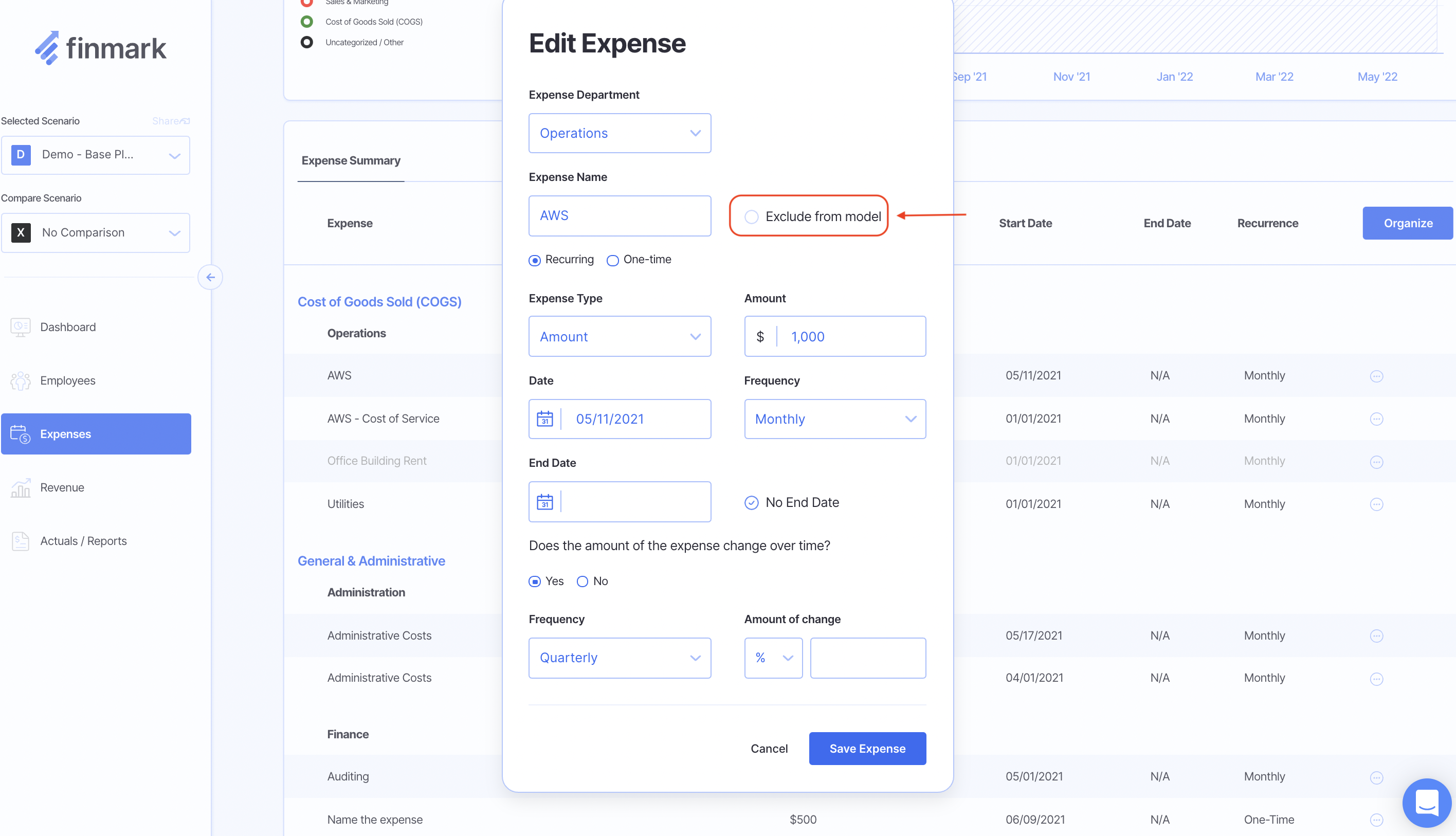Click the sidebar collapse arrow icon
The height and width of the screenshot is (836, 1456).
[210, 277]
